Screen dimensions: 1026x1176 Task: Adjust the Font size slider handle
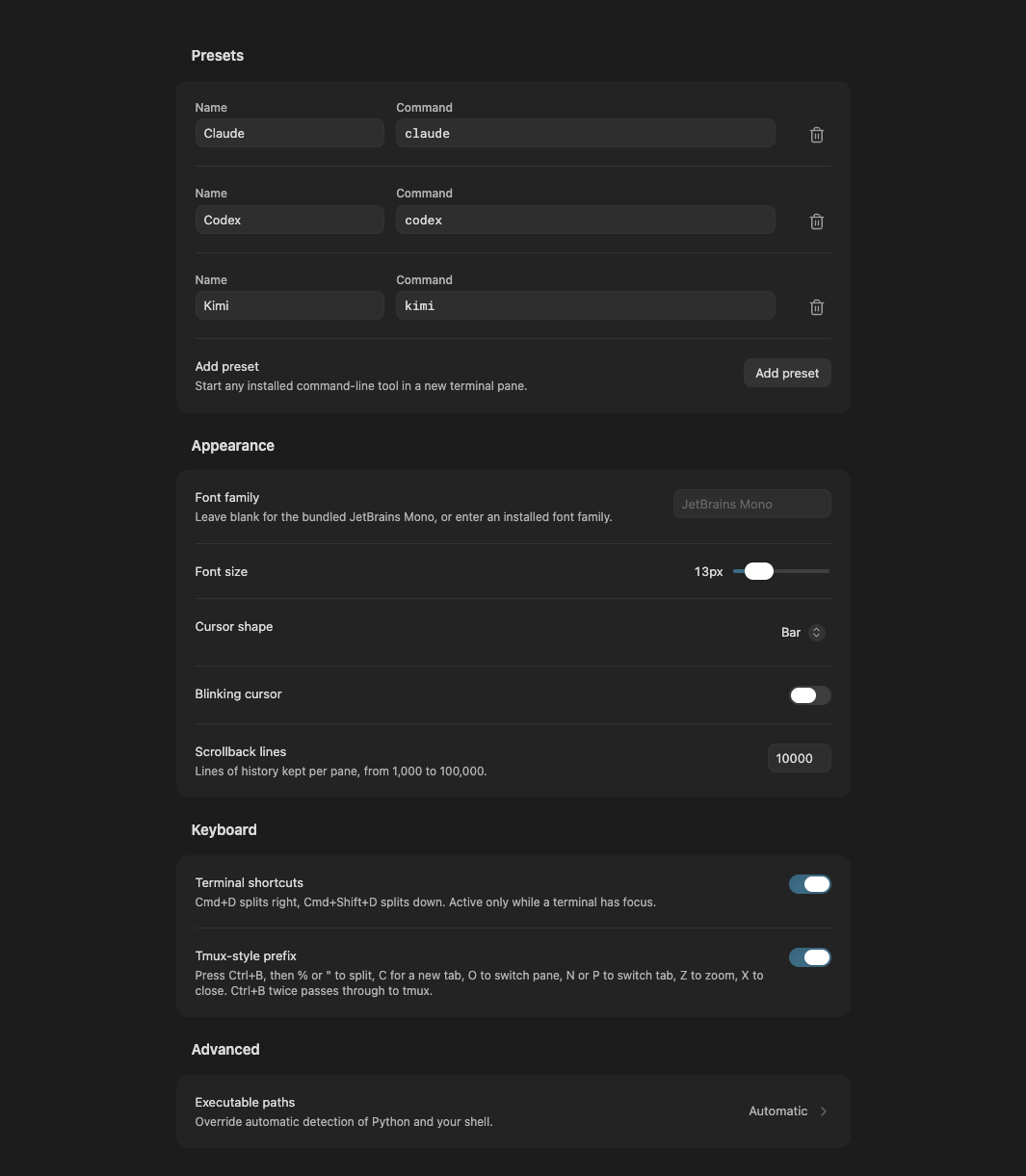(x=759, y=571)
